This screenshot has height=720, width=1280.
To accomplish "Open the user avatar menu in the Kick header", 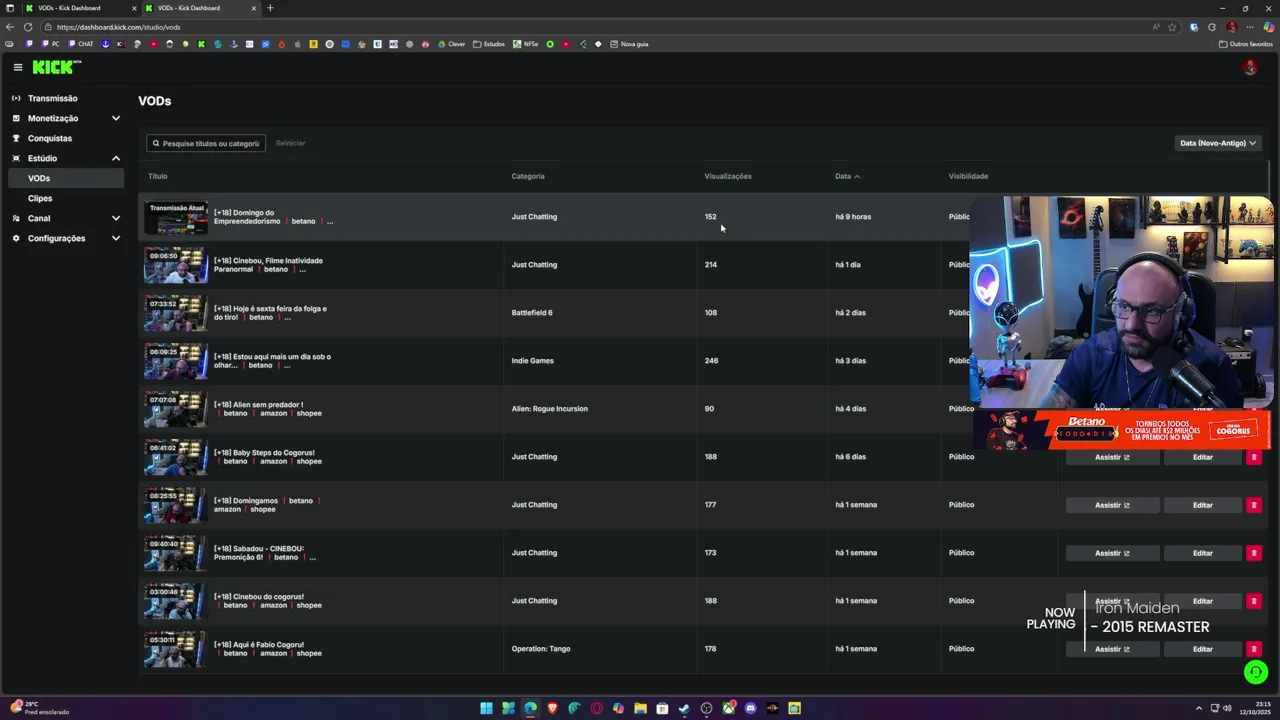I will click(x=1249, y=67).
